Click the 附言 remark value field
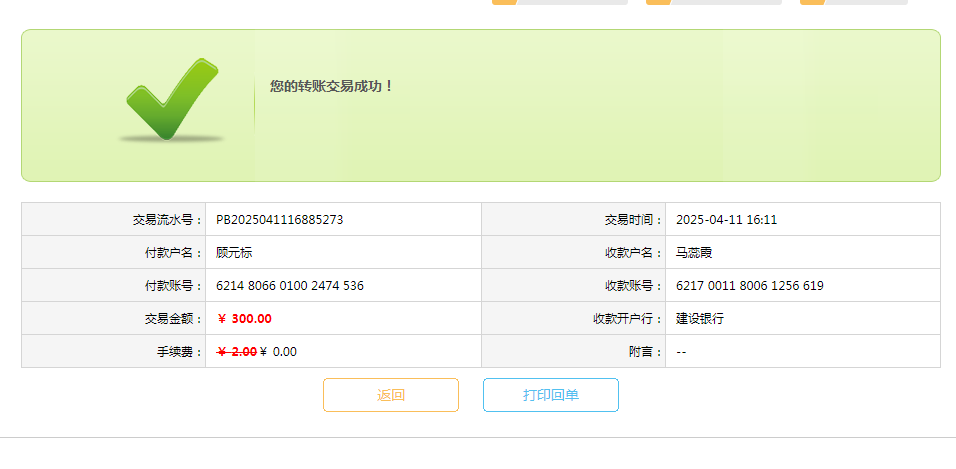This screenshot has height=469, width=956. [681, 352]
